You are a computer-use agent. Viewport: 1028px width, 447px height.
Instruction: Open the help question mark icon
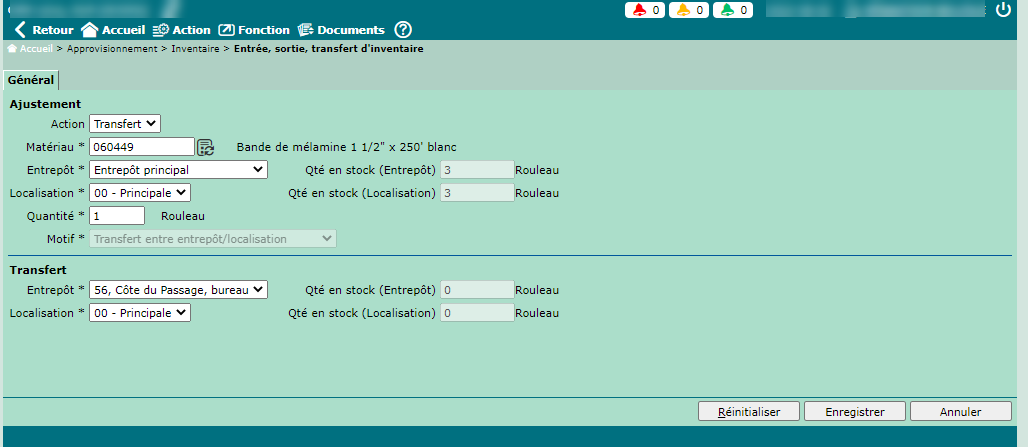click(x=403, y=30)
